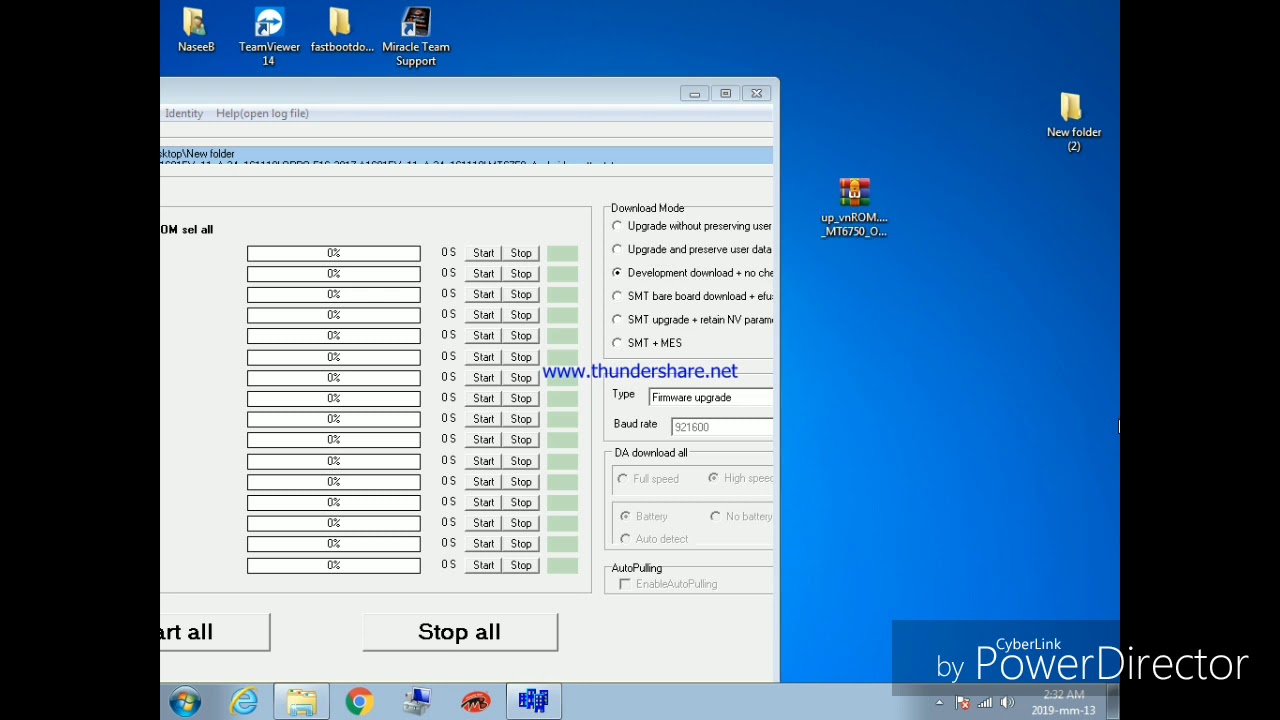The height and width of the screenshot is (720, 1280).
Task: Tick the EnableAutoPulling checkbox
Action: [x=625, y=584]
